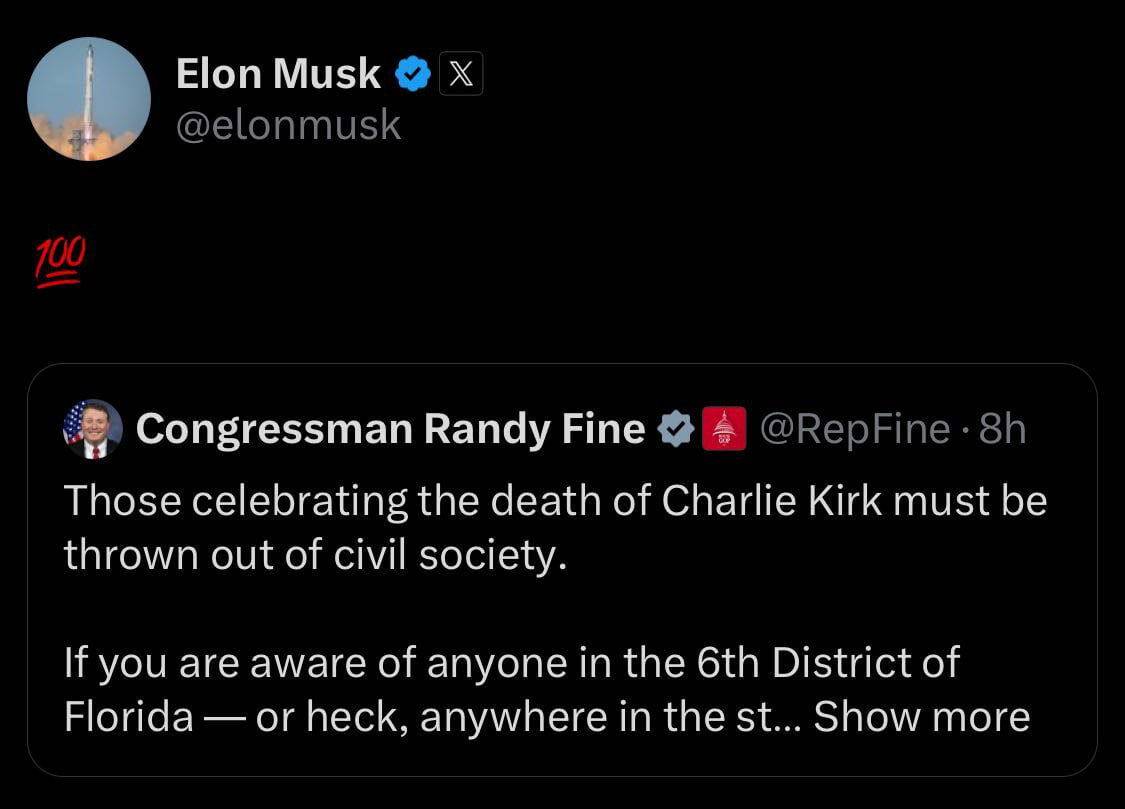
Task: Open the Elon Musk display name
Action: pos(278,74)
